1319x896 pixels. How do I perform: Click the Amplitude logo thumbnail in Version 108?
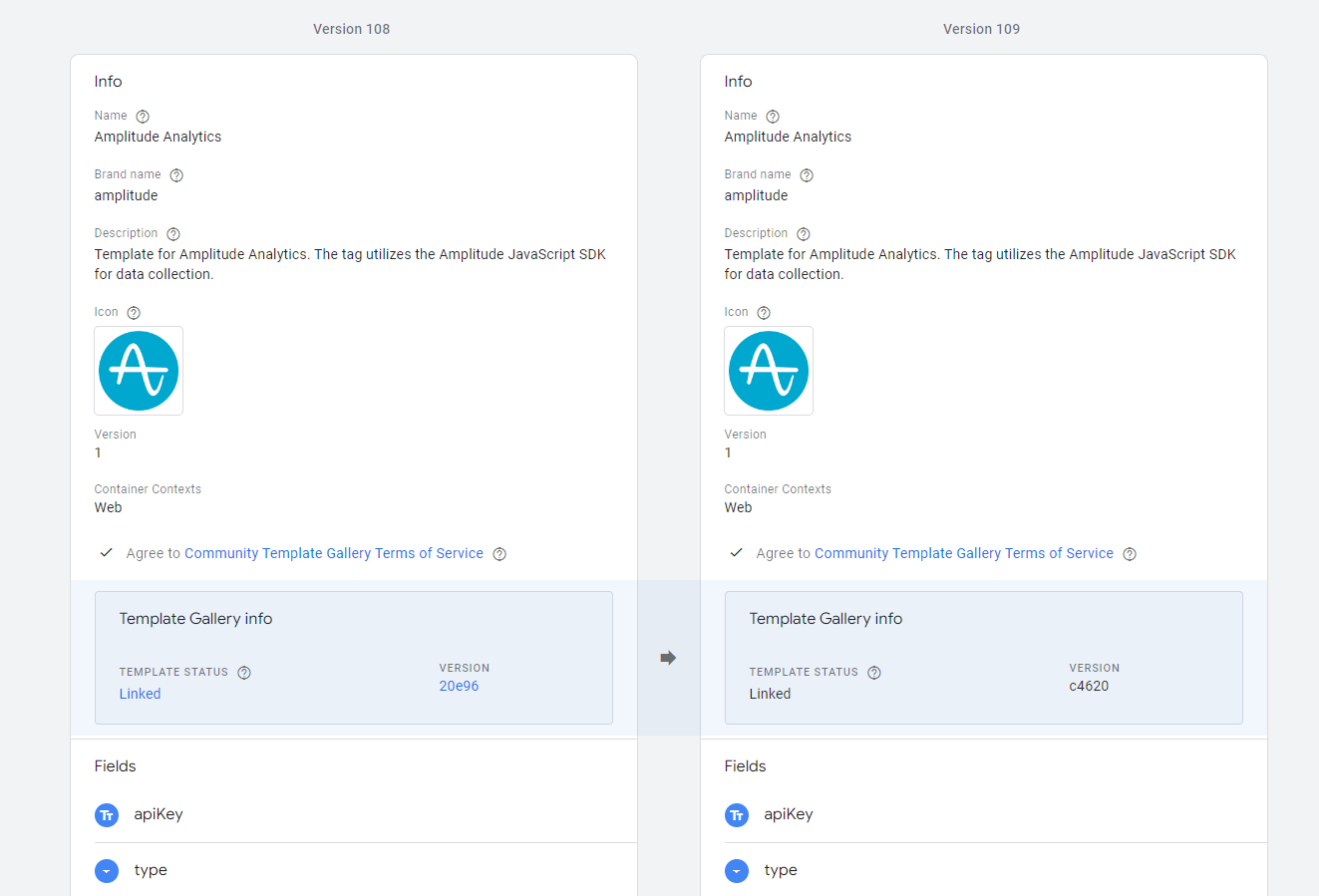pos(139,371)
